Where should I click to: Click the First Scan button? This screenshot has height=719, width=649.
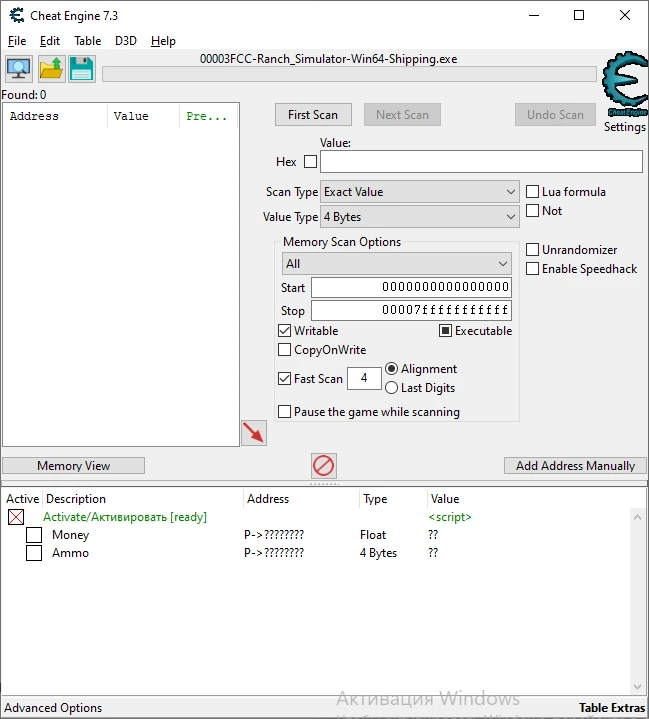click(313, 115)
